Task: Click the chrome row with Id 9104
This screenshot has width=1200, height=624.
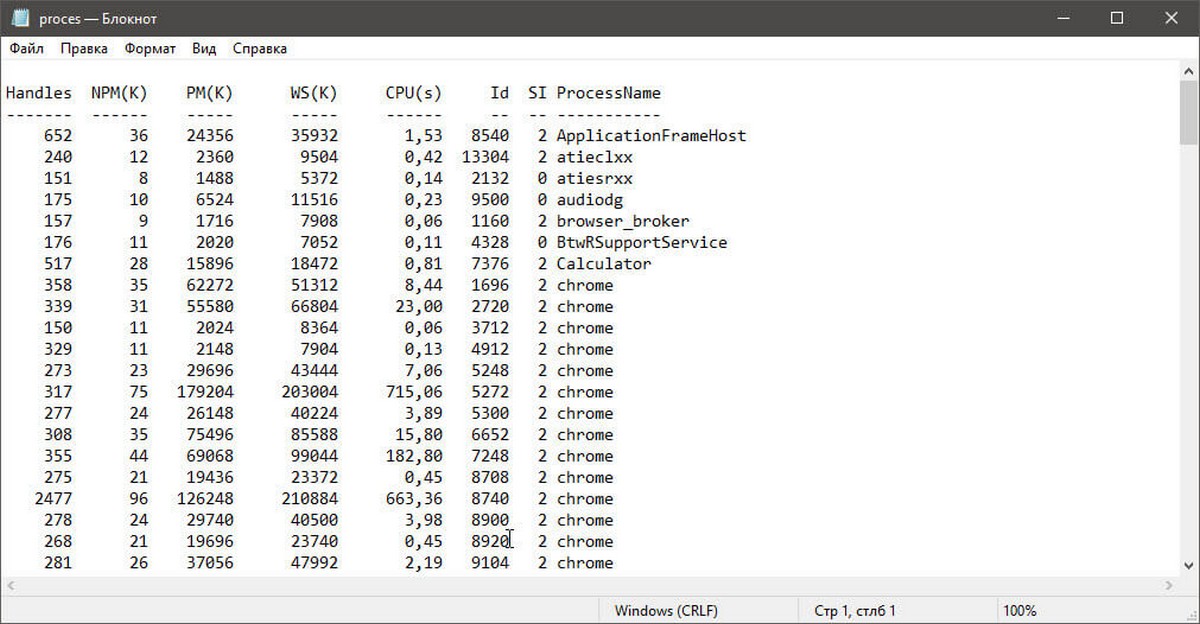Action: 310,563
